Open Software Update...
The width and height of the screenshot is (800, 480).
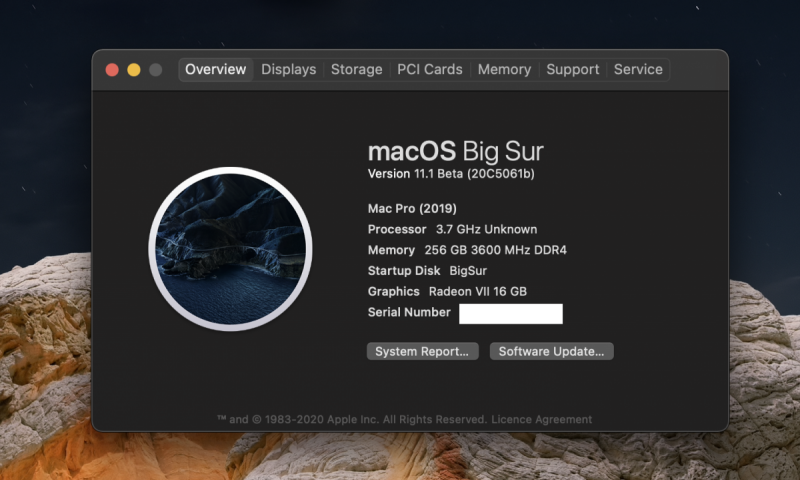point(552,351)
